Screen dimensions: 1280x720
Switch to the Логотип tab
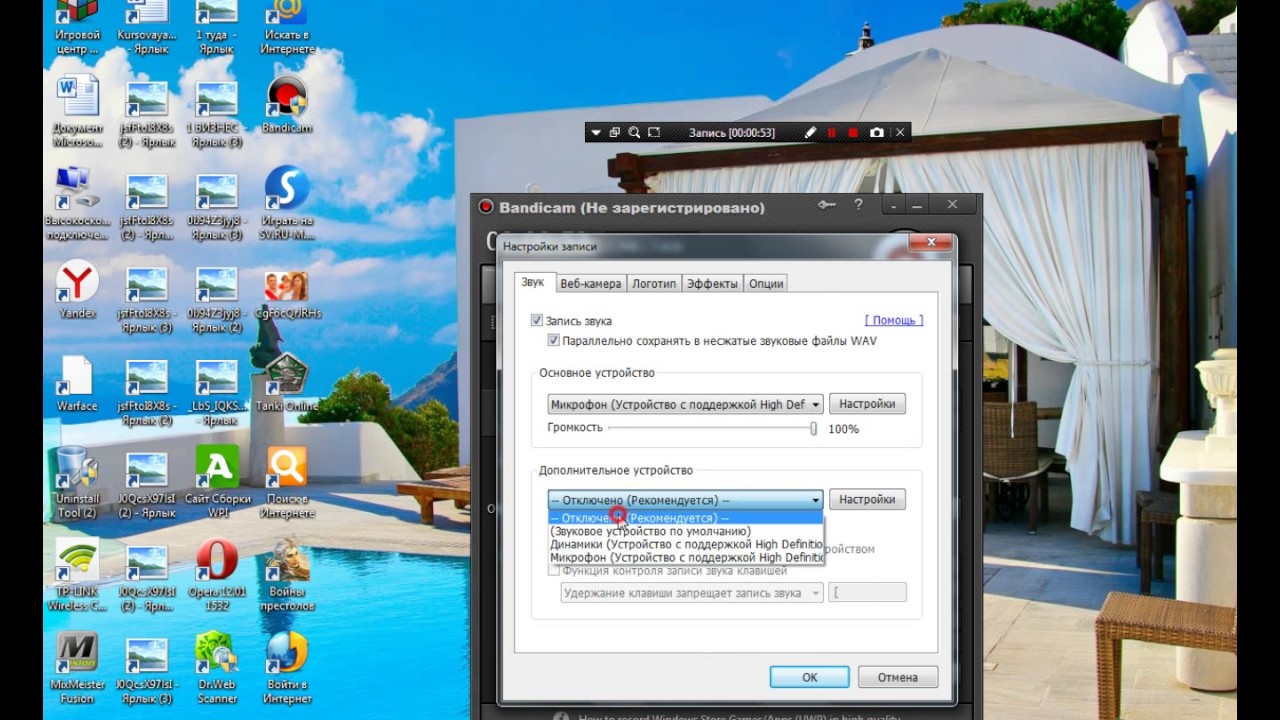(x=654, y=284)
